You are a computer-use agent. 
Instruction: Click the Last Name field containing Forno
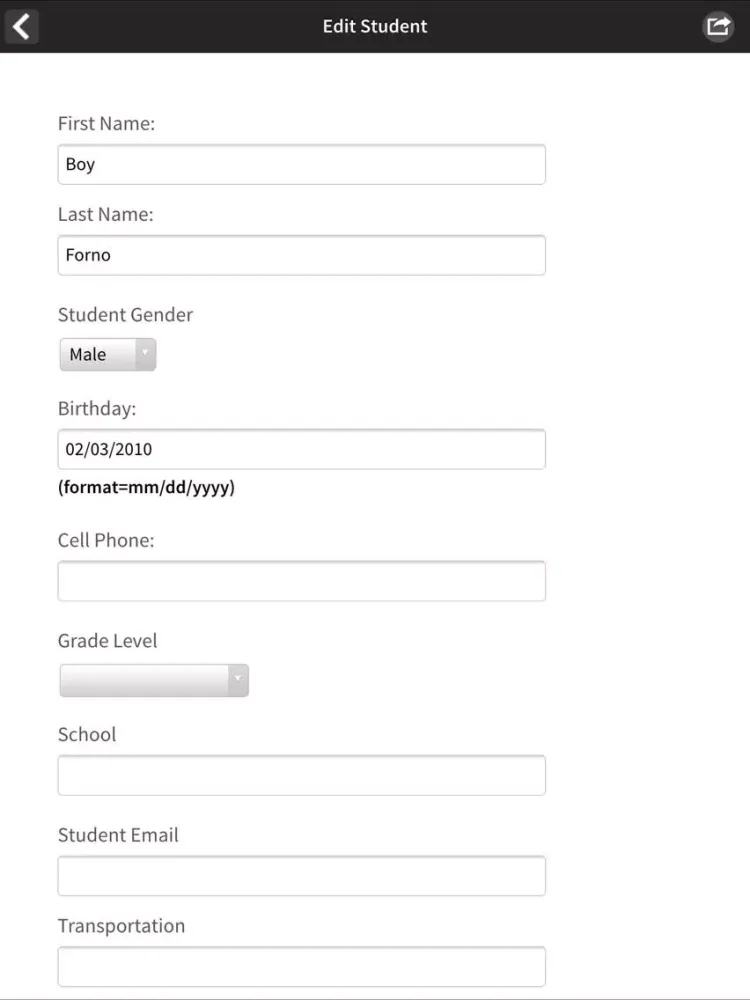(301, 255)
